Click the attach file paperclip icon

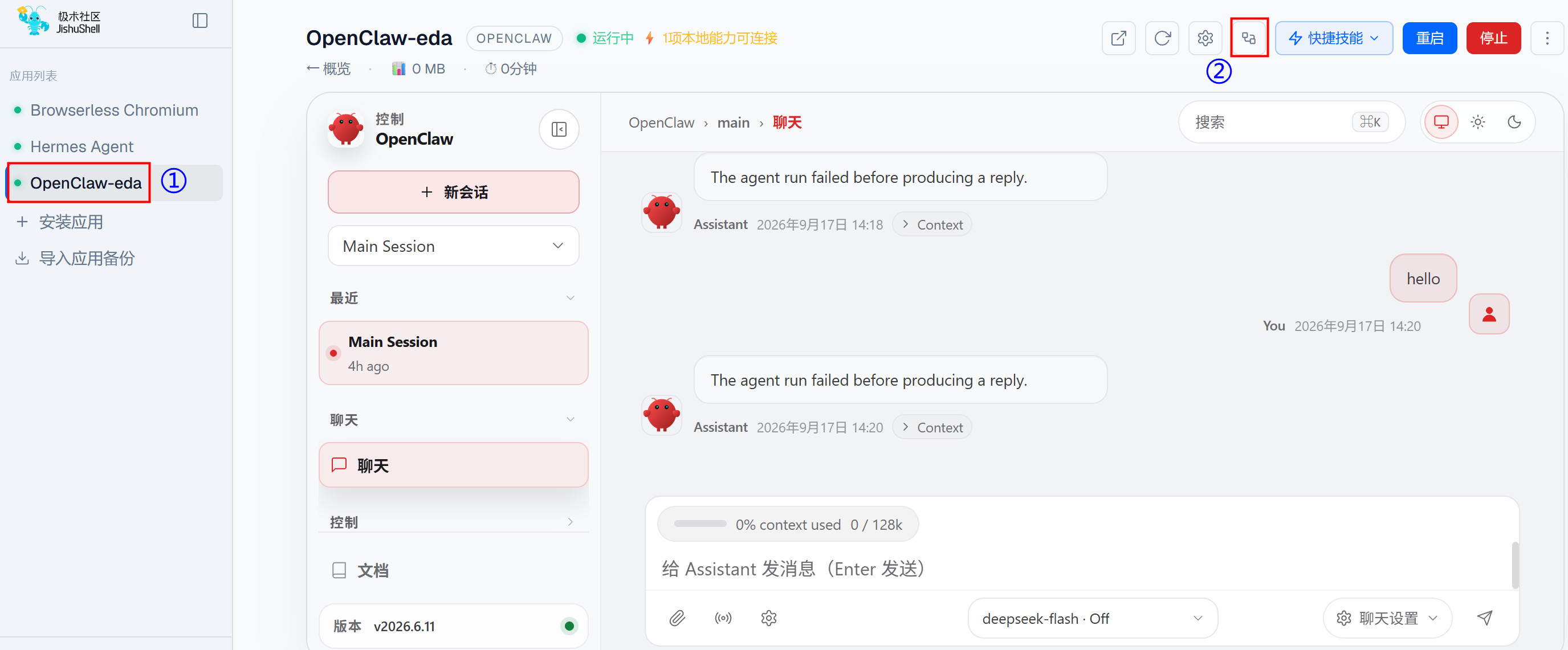point(677,618)
